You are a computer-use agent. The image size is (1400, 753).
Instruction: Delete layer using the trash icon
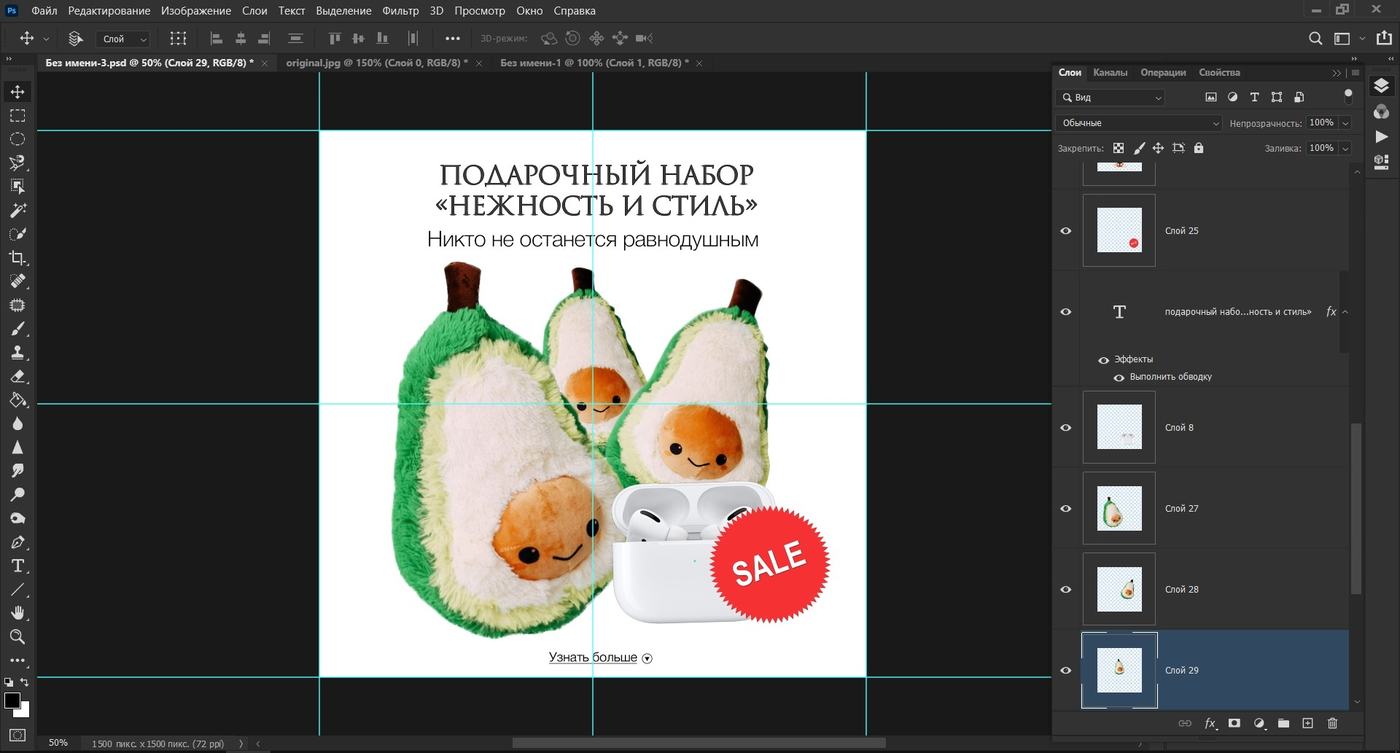pos(1332,723)
